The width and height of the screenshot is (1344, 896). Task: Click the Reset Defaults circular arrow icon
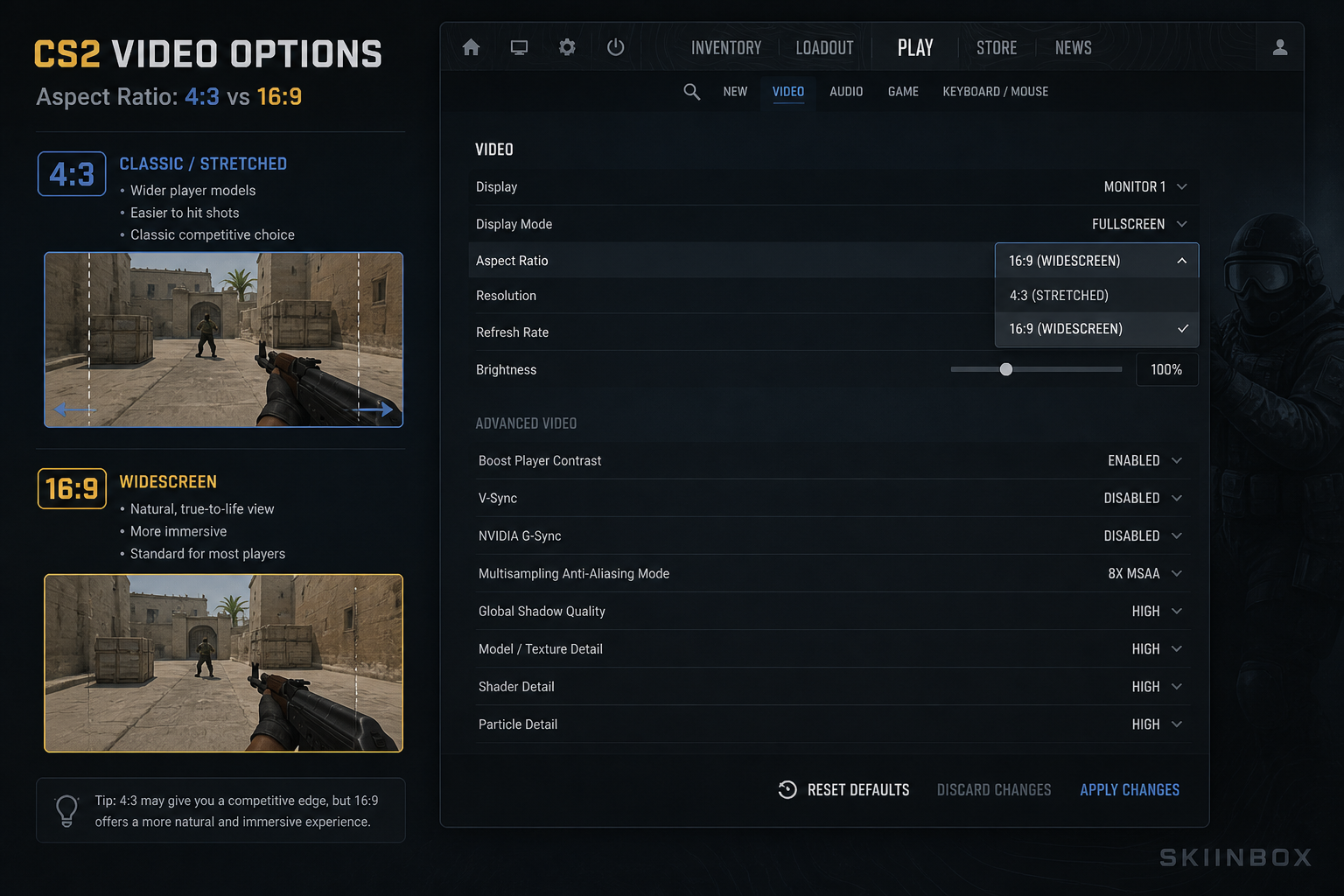tap(787, 789)
